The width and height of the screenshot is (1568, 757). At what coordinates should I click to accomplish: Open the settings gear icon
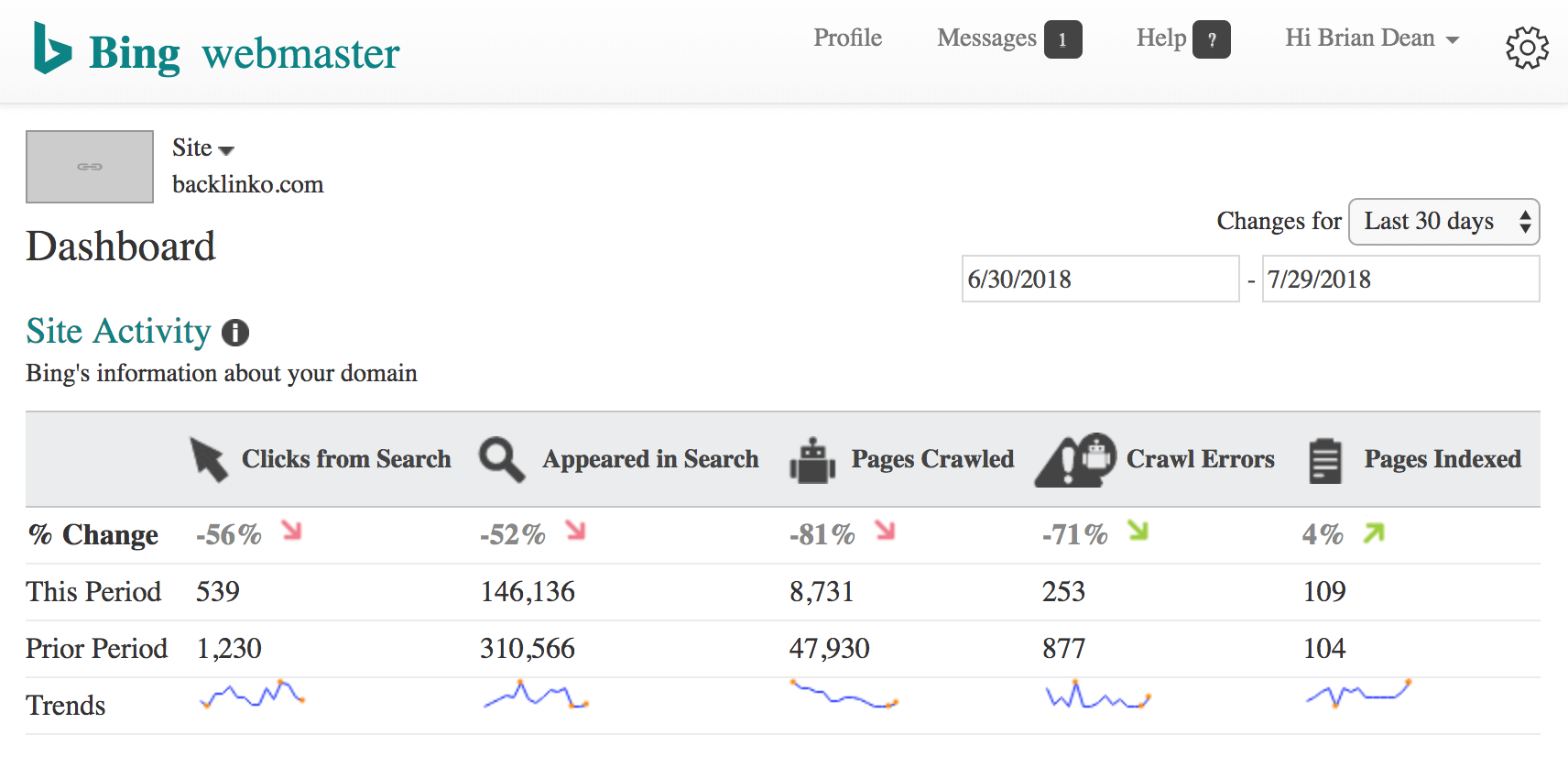(x=1527, y=48)
